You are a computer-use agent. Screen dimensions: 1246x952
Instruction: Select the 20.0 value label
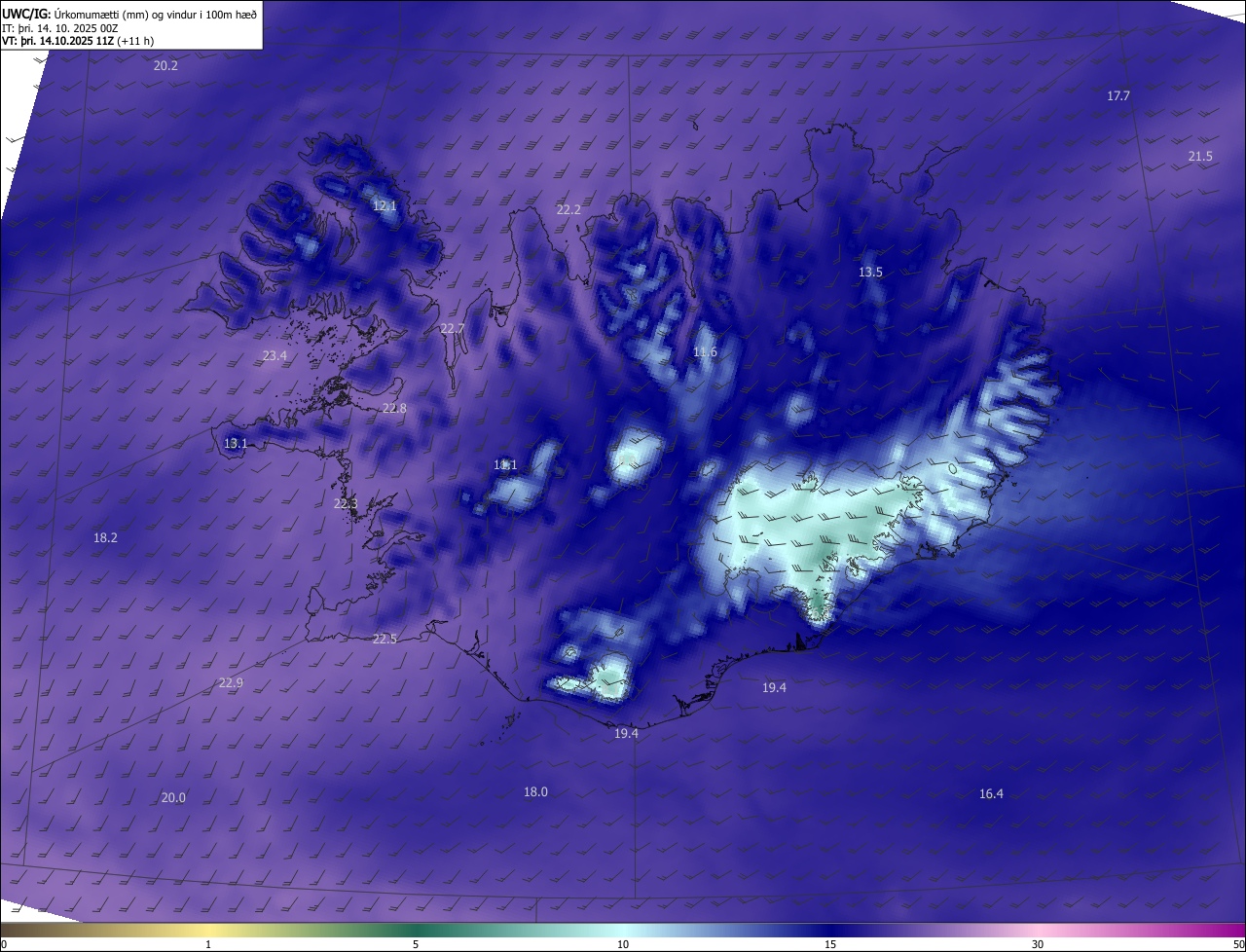[173, 798]
